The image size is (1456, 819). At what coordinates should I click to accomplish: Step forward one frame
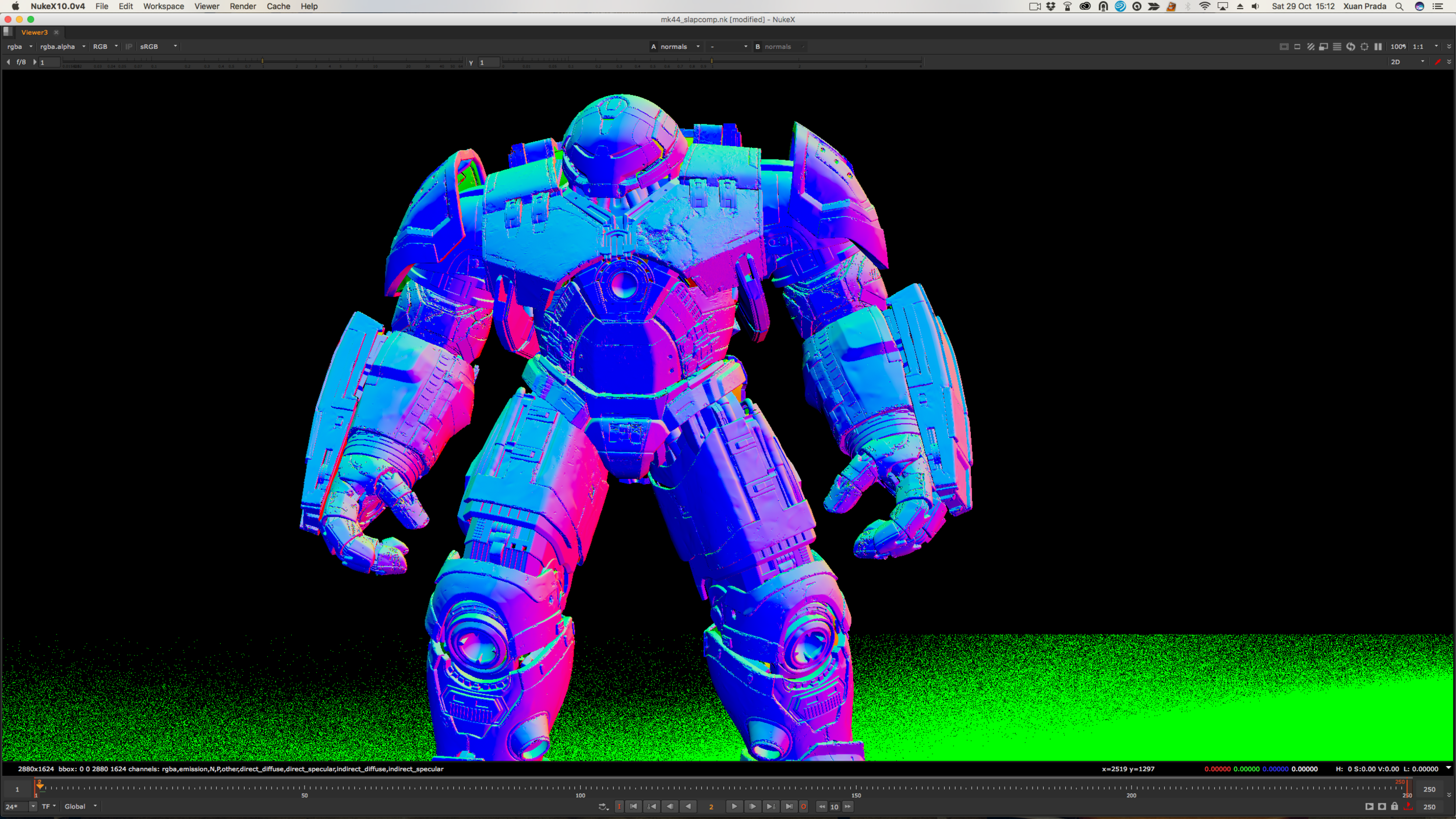752,806
